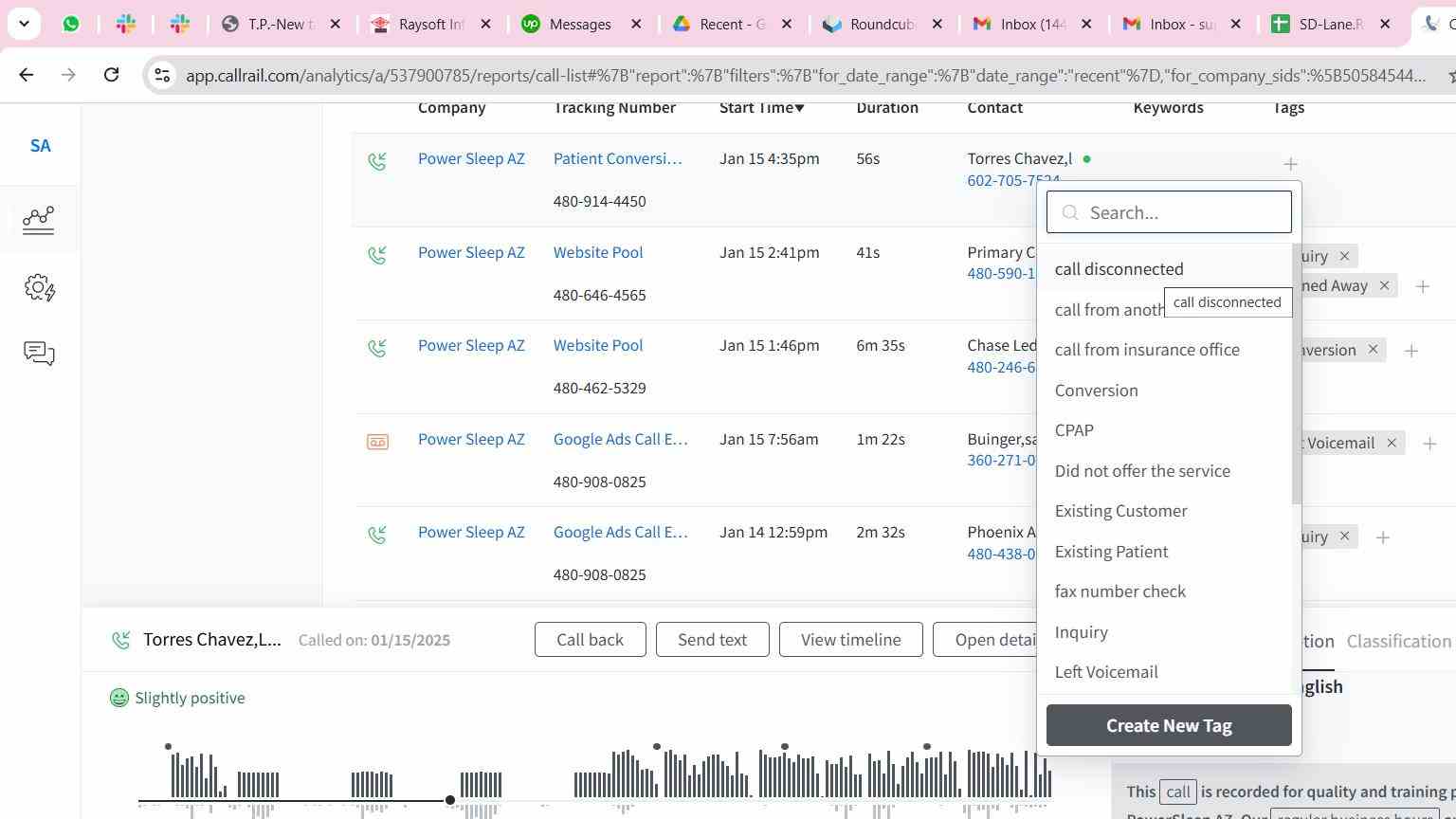The width and height of the screenshot is (1456, 819).
Task: Sort by Start Time column
Action: pyautogui.click(x=762, y=107)
